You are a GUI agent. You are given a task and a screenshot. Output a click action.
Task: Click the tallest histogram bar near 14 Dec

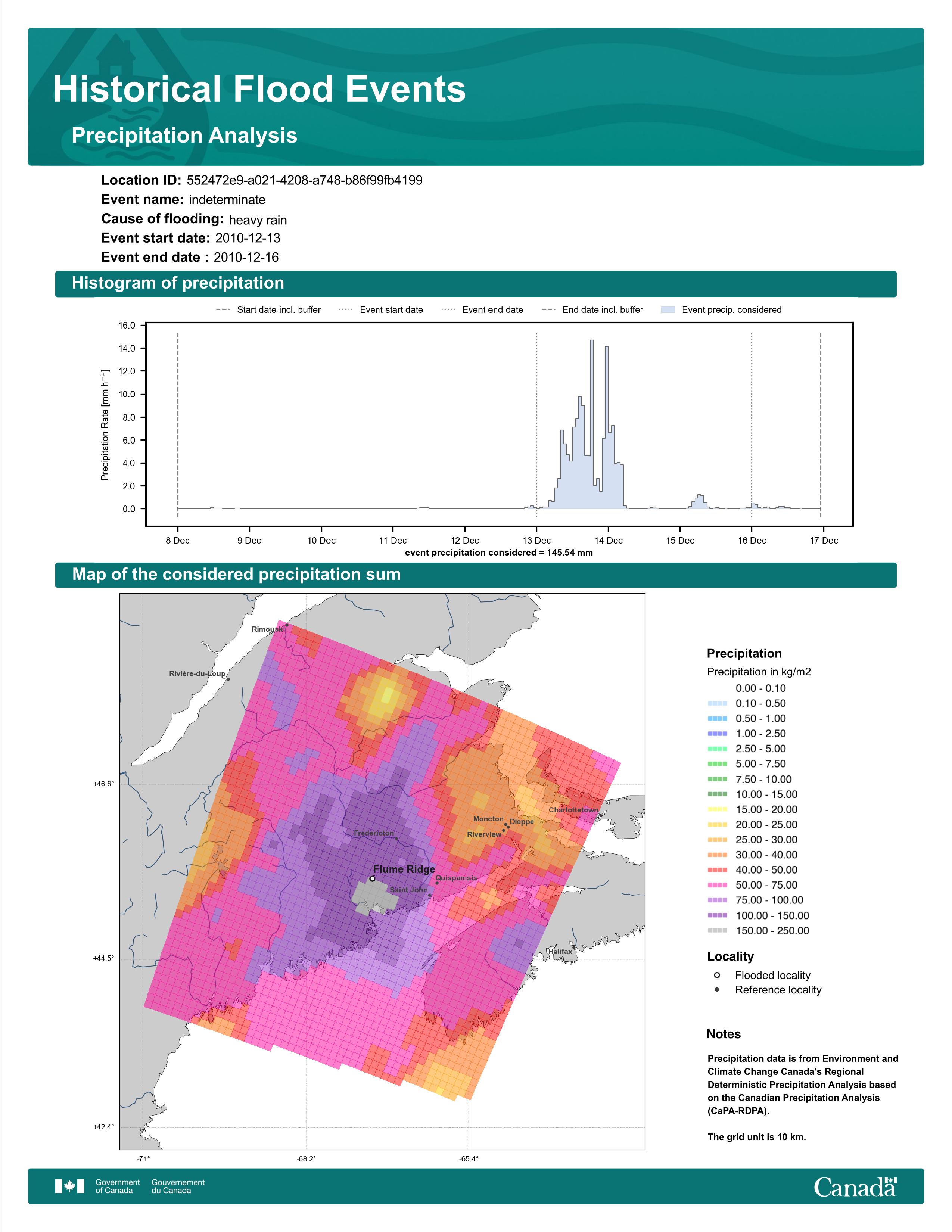coord(592,424)
